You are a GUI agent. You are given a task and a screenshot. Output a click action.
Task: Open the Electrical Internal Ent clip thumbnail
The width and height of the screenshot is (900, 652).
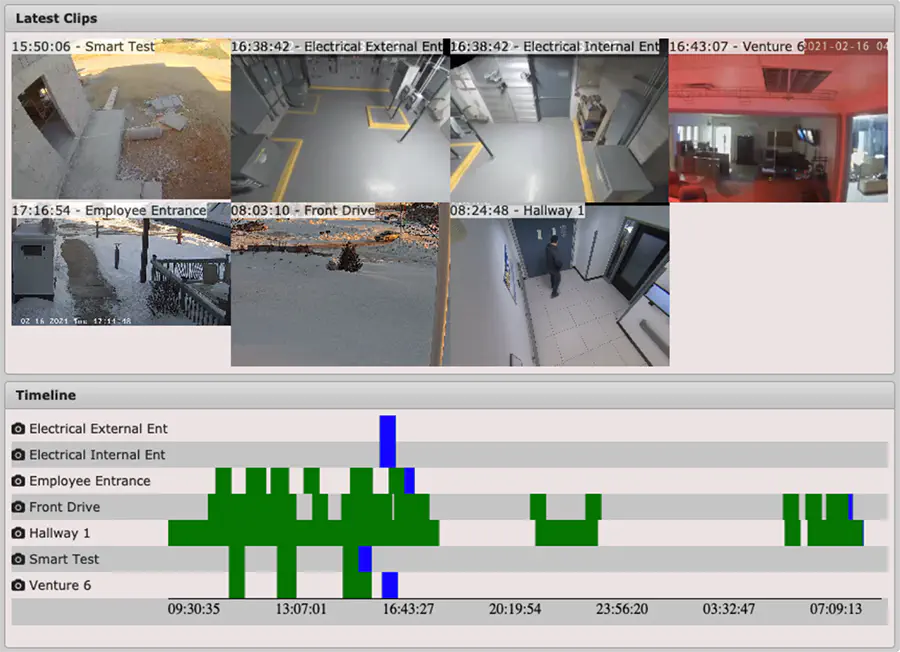click(x=560, y=121)
